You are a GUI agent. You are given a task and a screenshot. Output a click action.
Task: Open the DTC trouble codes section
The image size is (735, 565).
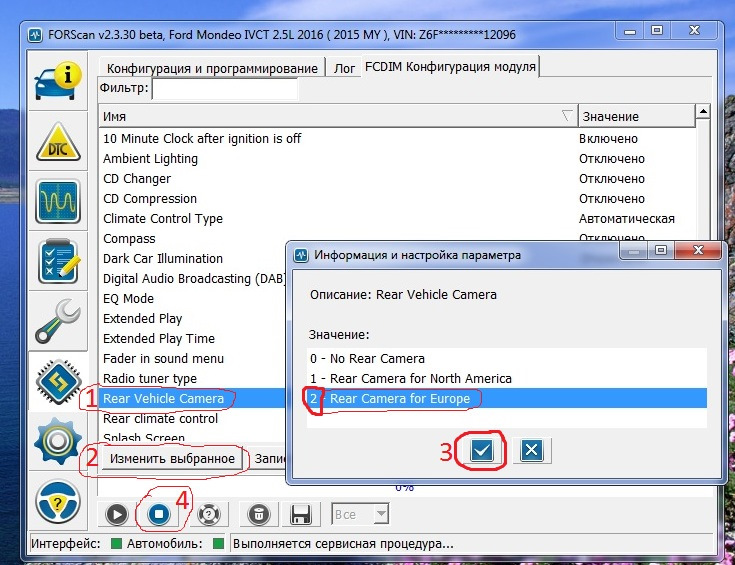[58, 142]
